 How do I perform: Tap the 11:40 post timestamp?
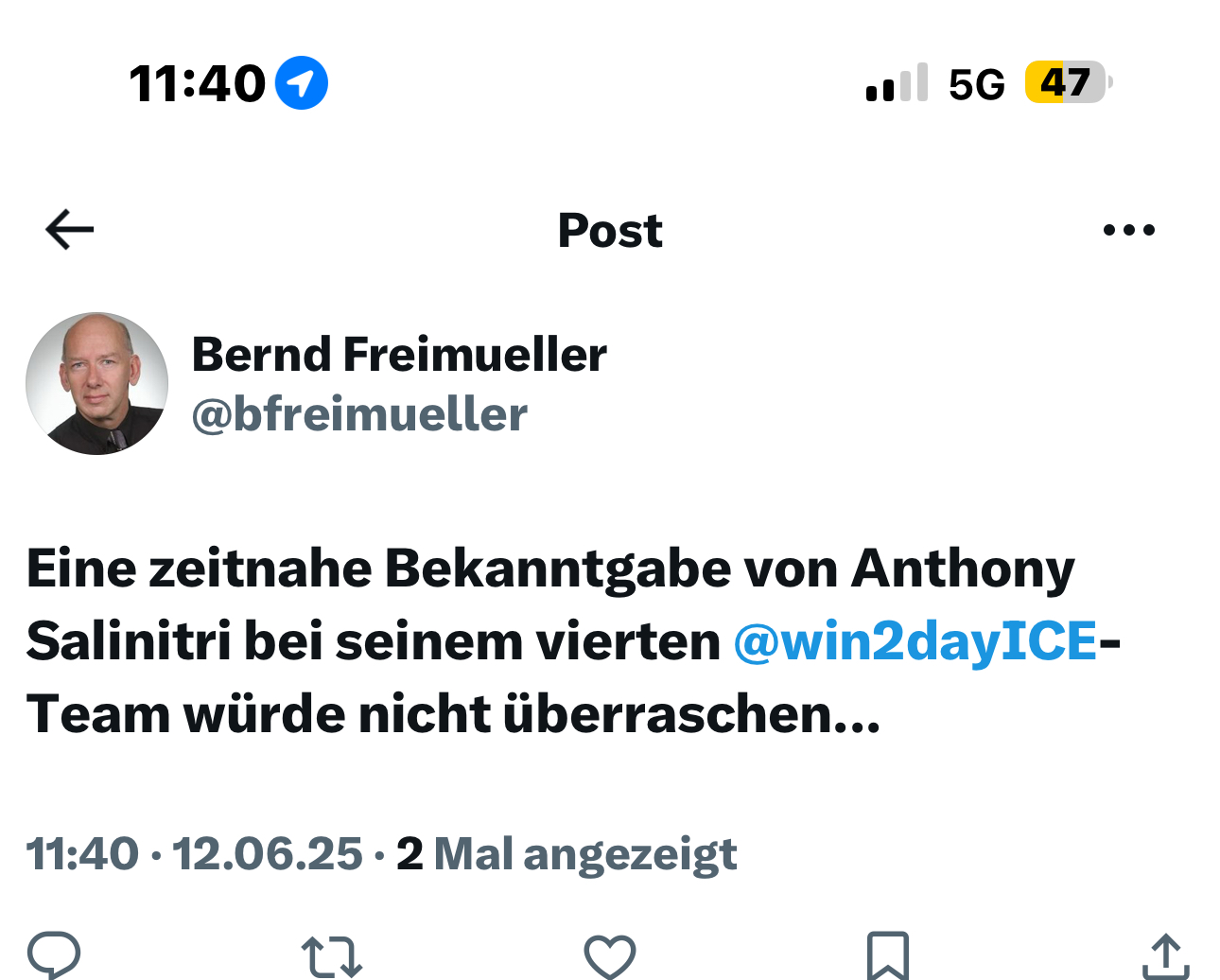[82, 854]
